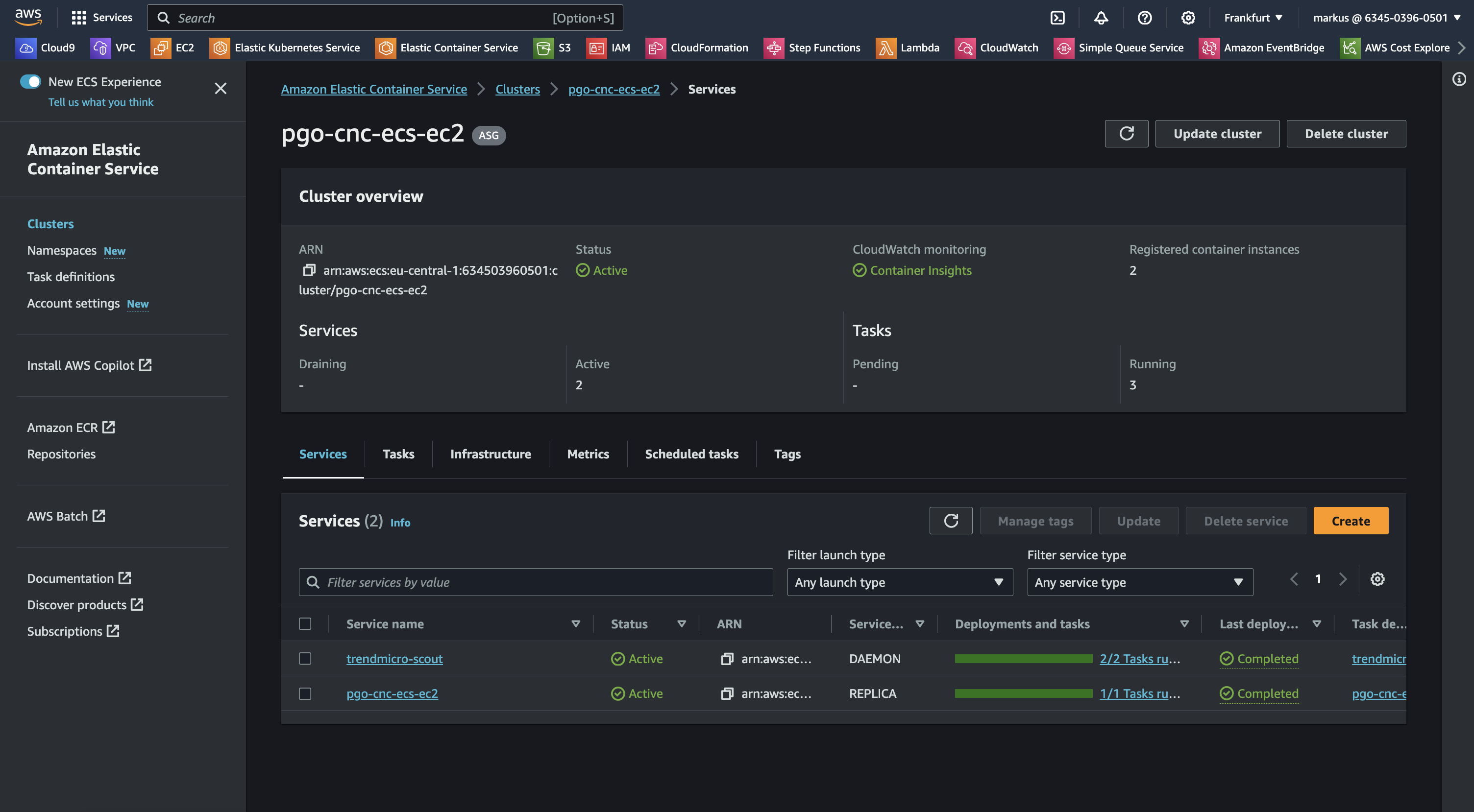This screenshot has height=812, width=1474.
Task: Switch to the Metrics tab
Action: (x=588, y=454)
